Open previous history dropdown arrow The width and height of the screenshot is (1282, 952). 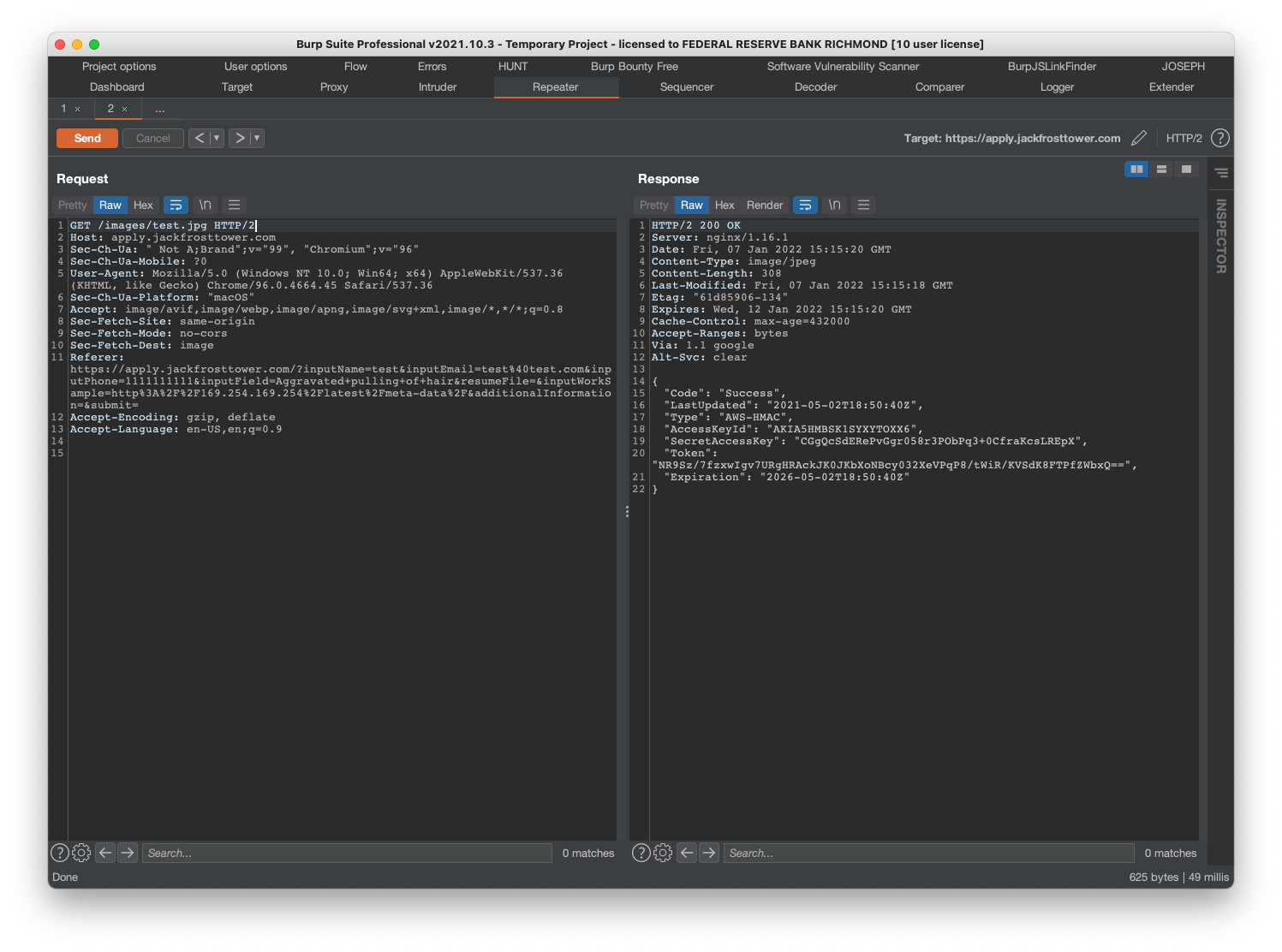(x=217, y=138)
